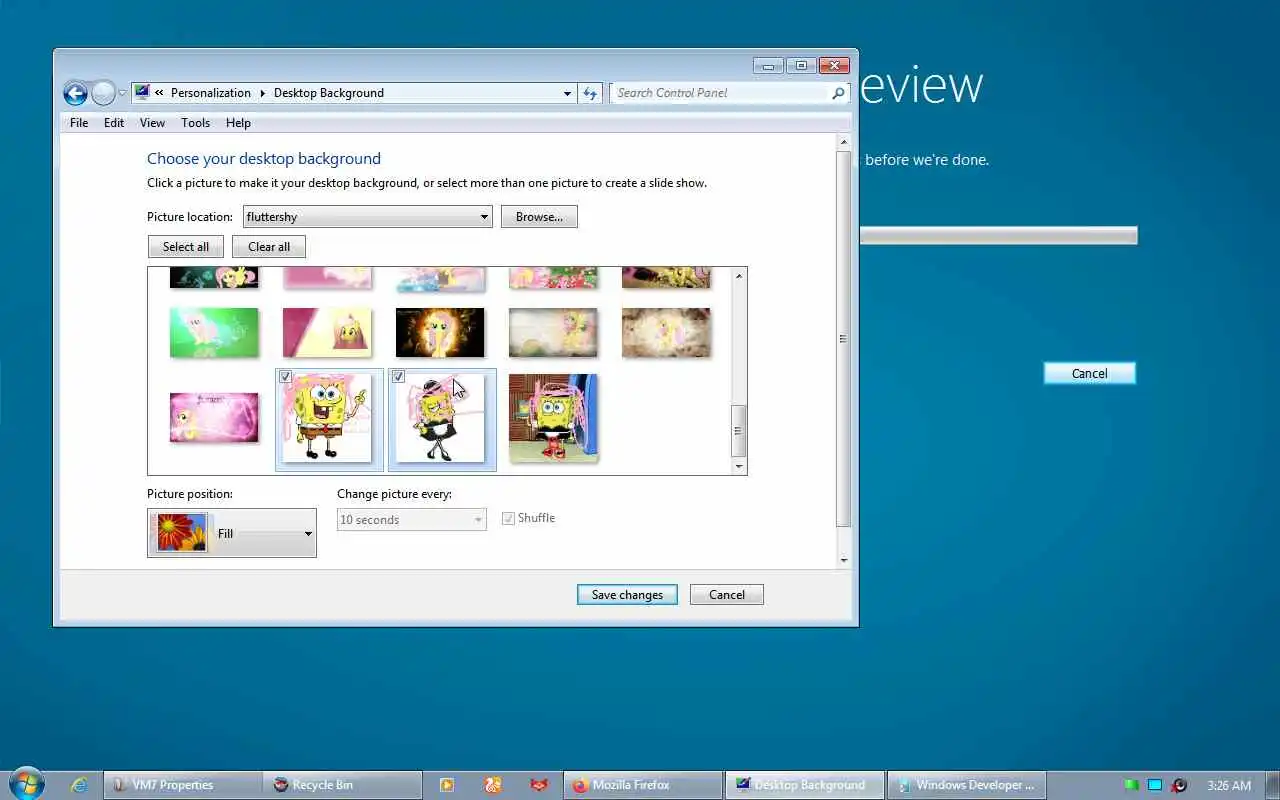Screen dimensions: 1280x800
Task: Click Desktop Background taskbar button
Action: click(805, 785)
